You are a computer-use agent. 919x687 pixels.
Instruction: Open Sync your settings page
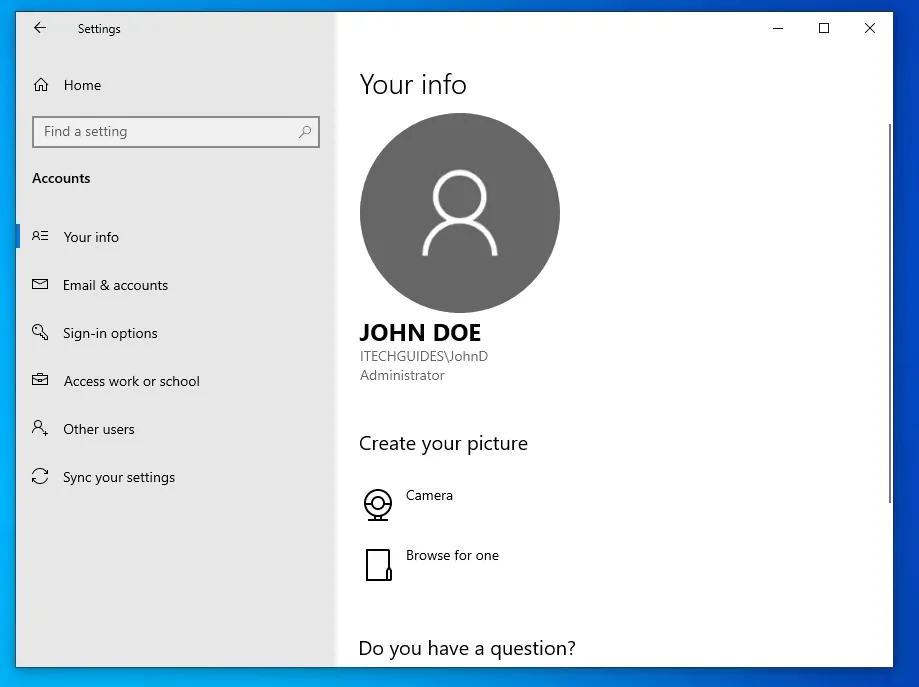tap(116, 476)
